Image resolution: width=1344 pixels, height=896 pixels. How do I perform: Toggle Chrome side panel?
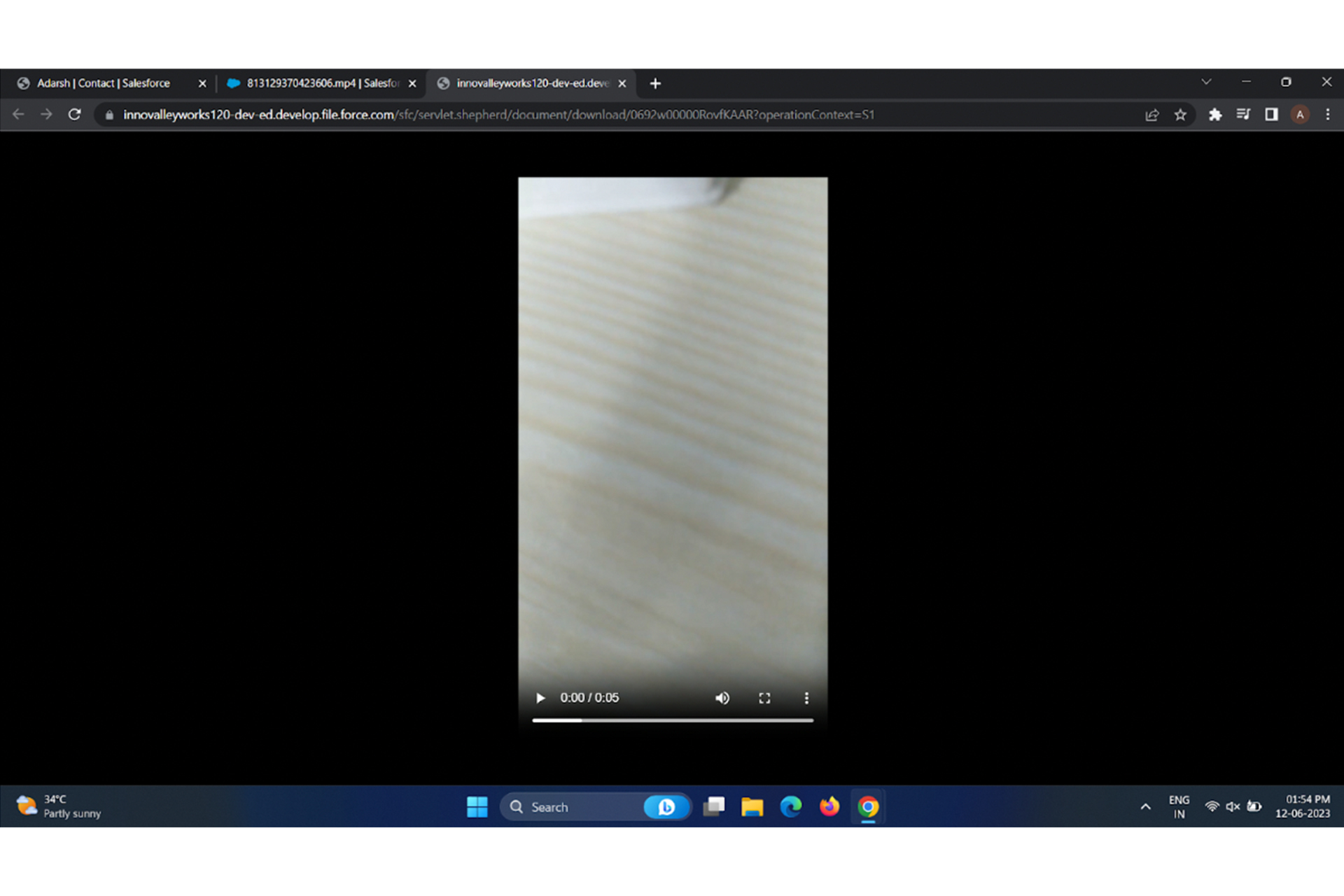[x=1271, y=115]
